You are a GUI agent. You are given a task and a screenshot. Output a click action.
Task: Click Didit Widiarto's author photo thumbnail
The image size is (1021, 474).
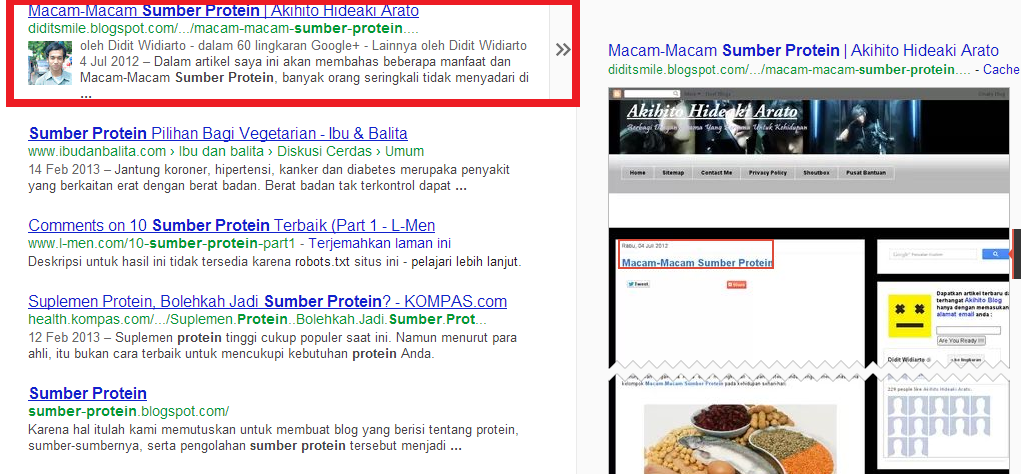point(50,63)
